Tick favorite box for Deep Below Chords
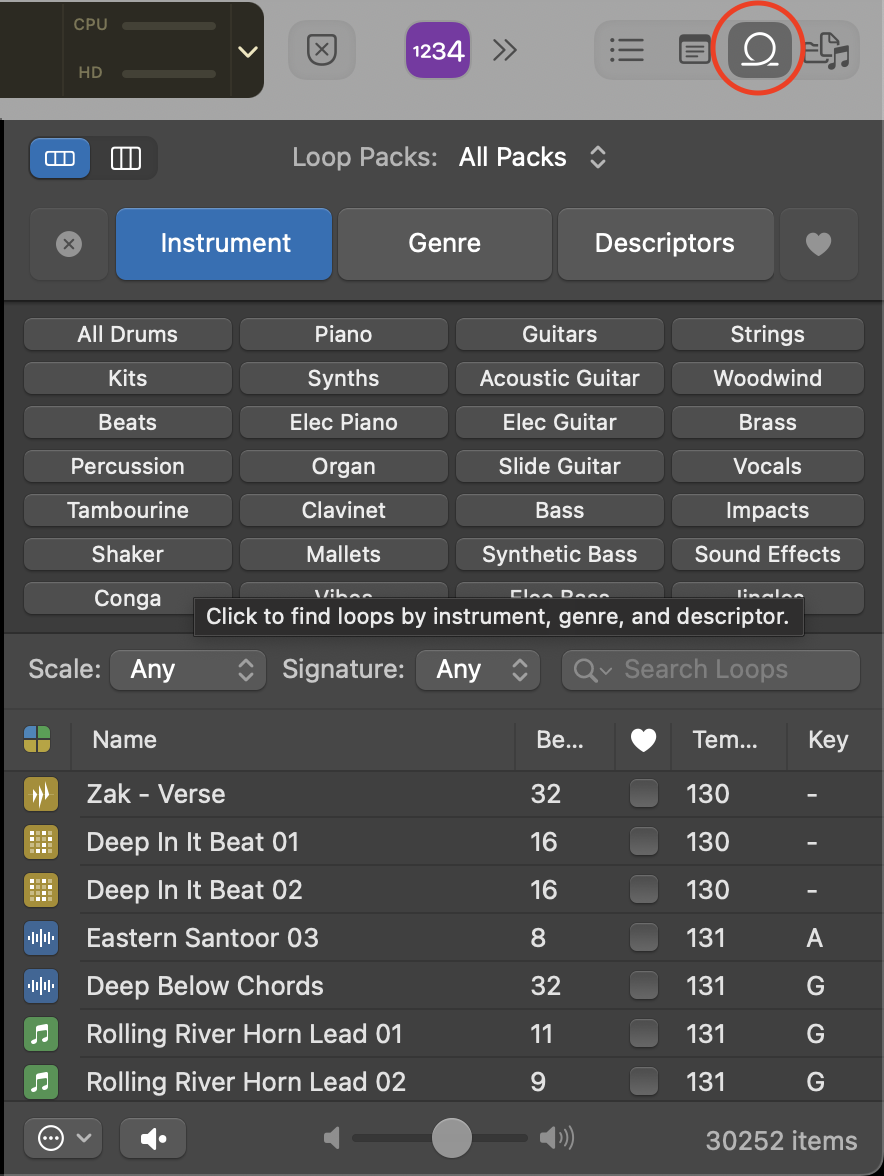Image resolution: width=884 pixels, height=1176 pixels. pyautogui.click(x=644, y=986)
